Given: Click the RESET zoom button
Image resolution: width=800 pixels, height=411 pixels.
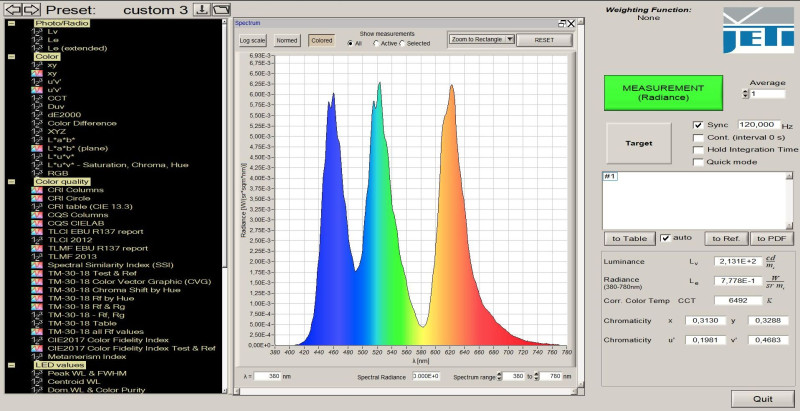Looking at the screenshot, I should pos(544,40).
